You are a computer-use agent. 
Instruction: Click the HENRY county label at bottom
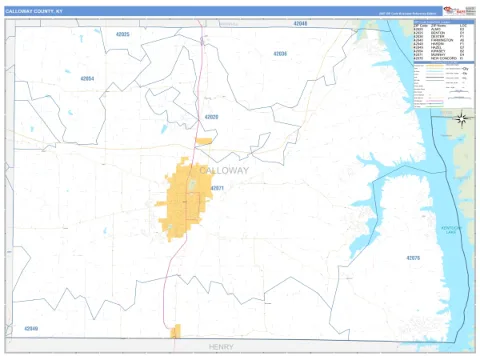point(221,347)
